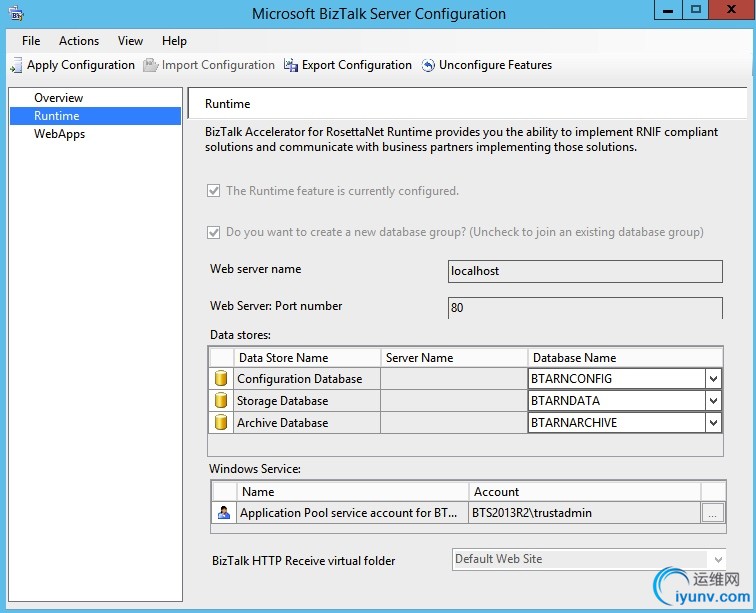Click the Unconfigure Features toolbar icon
Image resolution: width=756 pixels, height=613 pixels.
pos(428,65)
